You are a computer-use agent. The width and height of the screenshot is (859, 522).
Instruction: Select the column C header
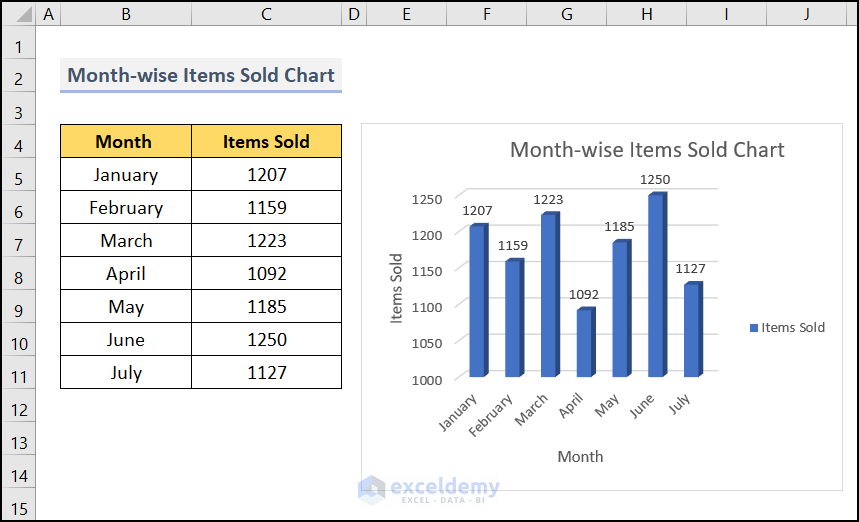pos(265,15)
